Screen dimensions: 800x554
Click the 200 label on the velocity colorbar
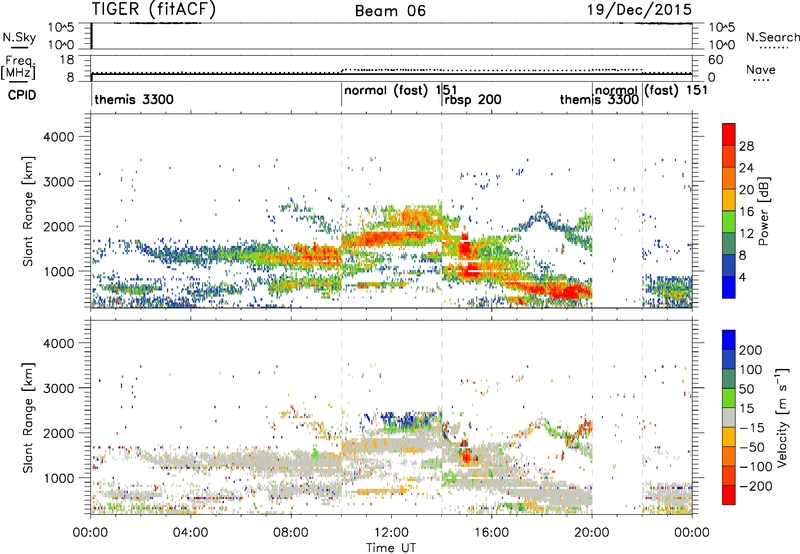coord(751,350)
